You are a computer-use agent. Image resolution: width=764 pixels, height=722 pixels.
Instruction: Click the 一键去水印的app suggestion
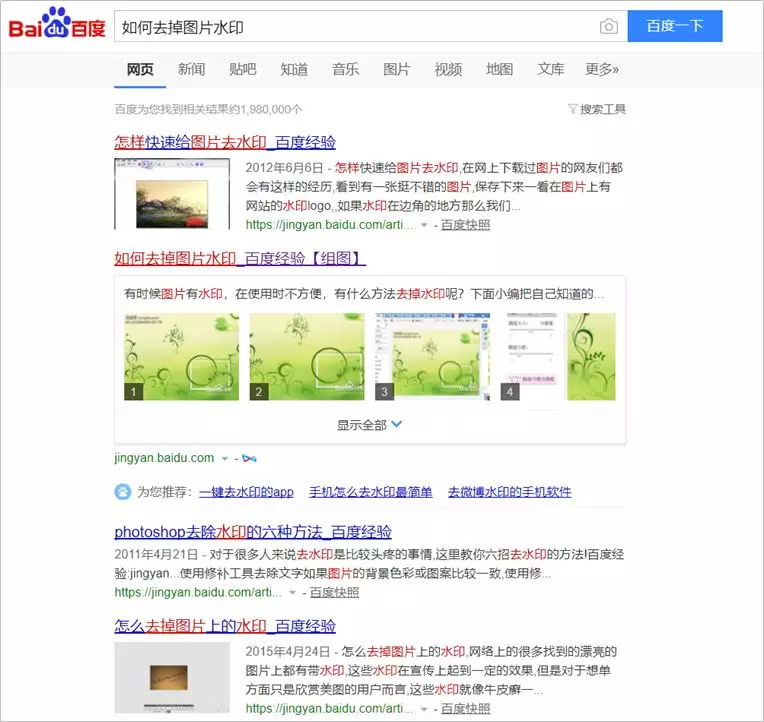247,492
